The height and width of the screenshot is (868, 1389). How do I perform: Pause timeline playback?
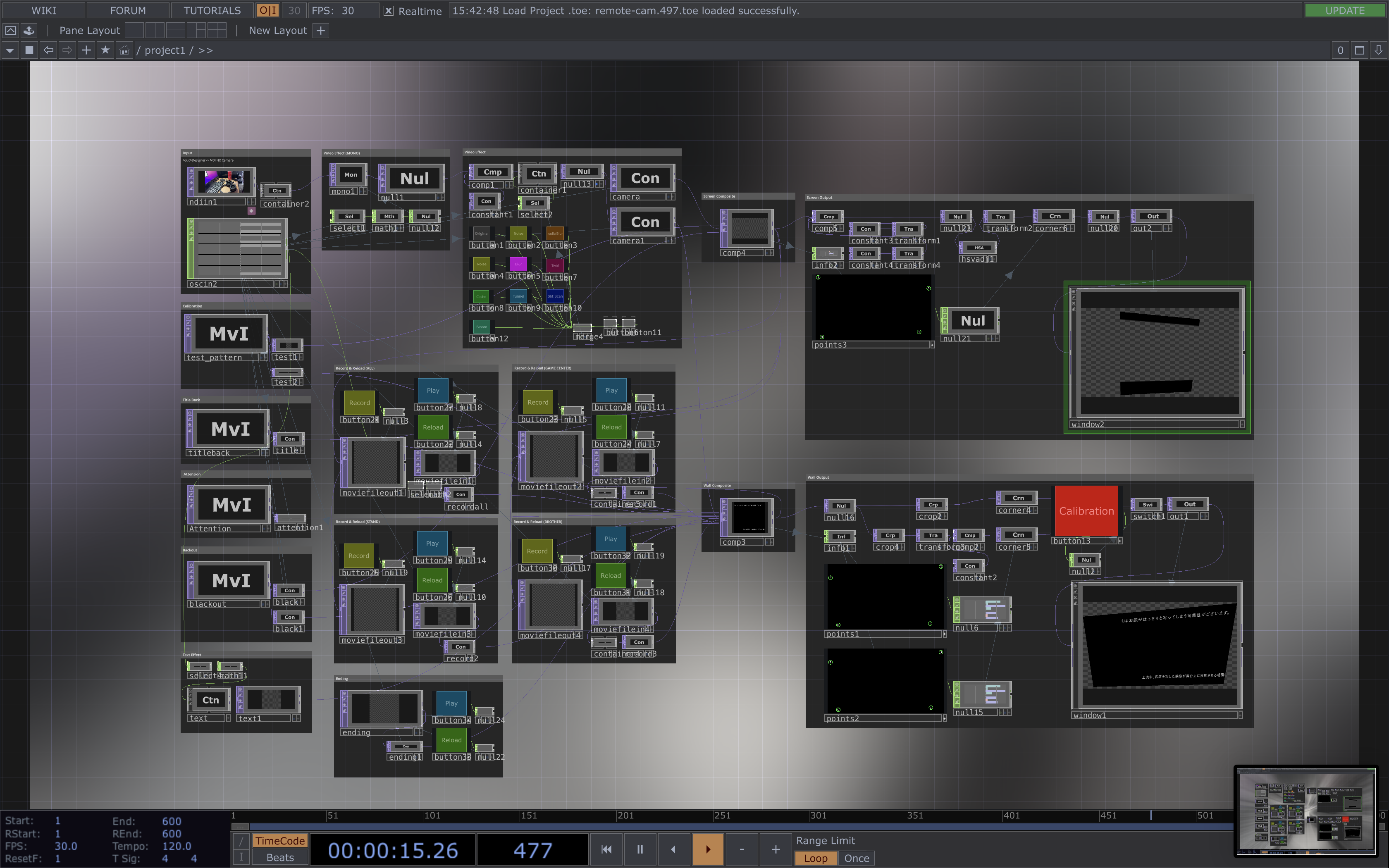[640, 849]
